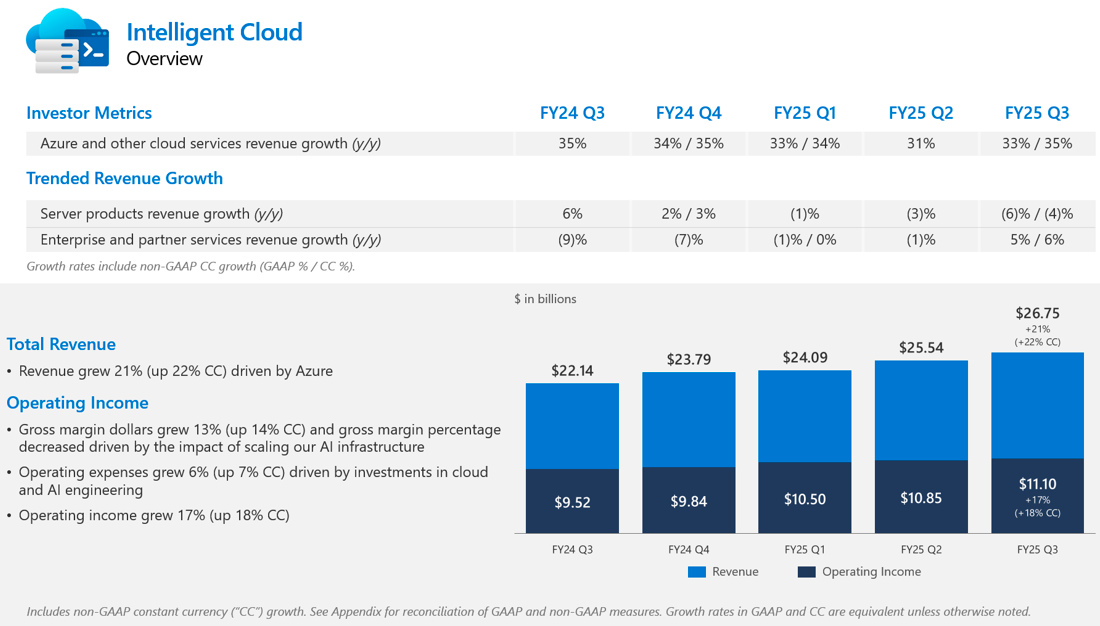Click enterprise services value 5% / 6%

(x=1037, y=240)
